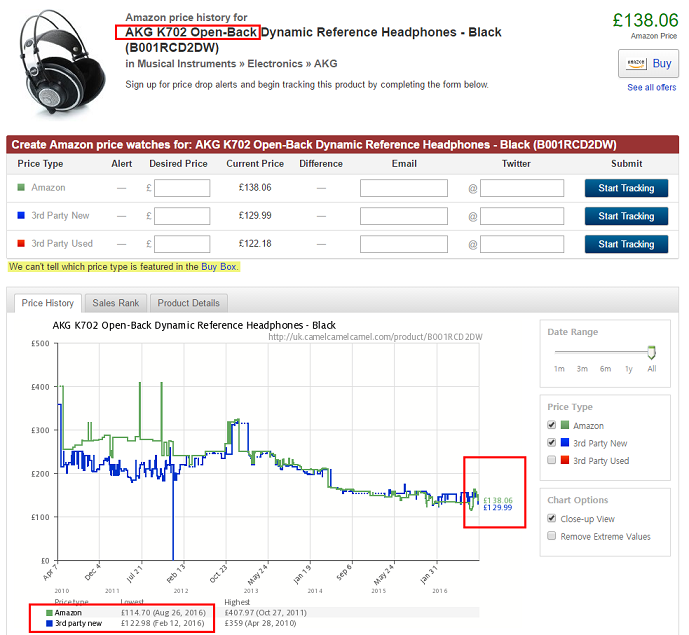This screenshot has height=635, width=689.
Task: Disable the Close-up View option
Action: pyautogui.click(x=553, y=519)
